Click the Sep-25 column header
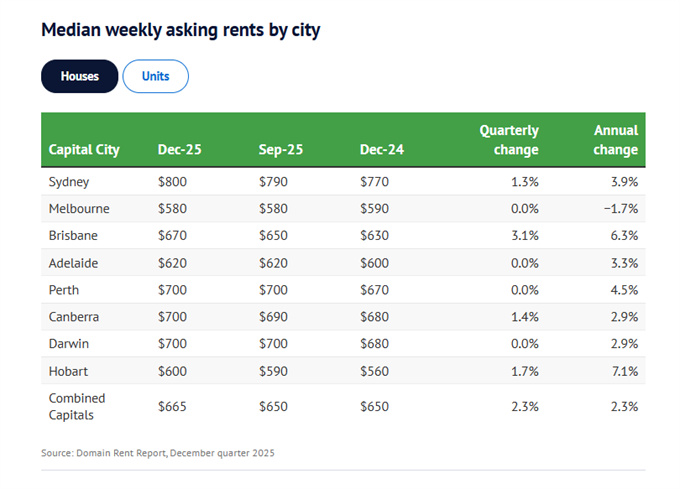 pos(280,150)
